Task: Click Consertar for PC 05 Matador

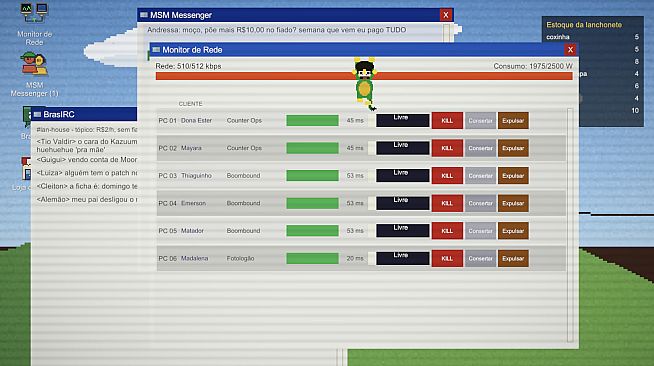Action: click(480, 231)
